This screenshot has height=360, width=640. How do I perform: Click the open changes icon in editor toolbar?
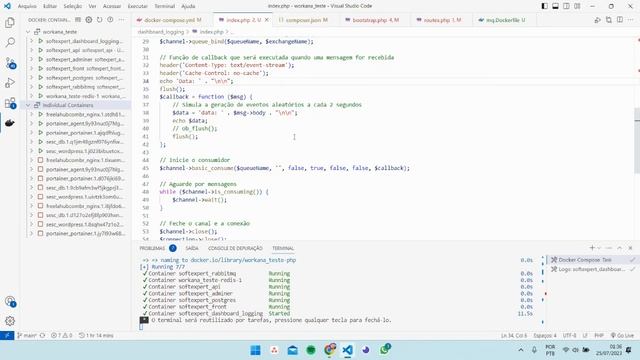[609, 20]
